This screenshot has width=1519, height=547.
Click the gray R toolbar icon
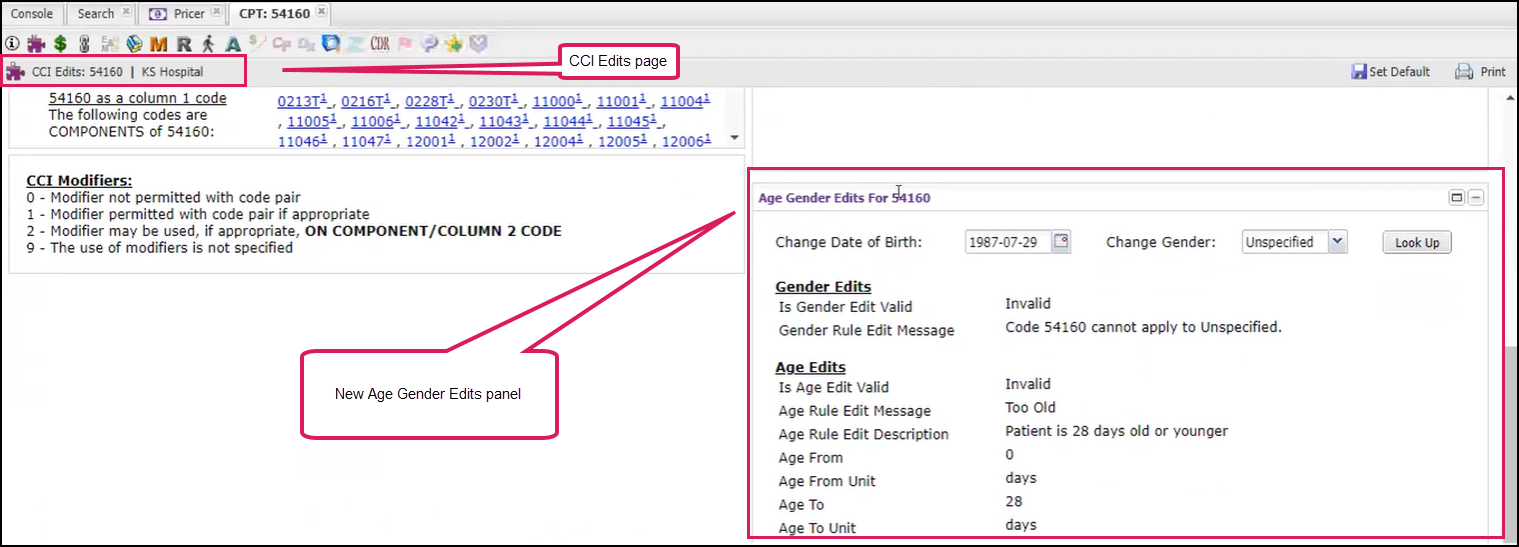(184, 44)
